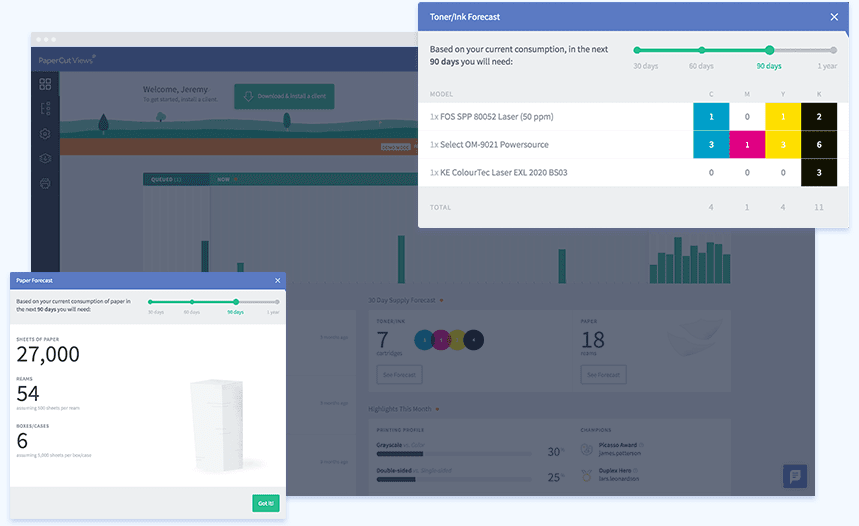Open the dashboard grid icon in sidebar
859x526 pixels.
[x=45, y=84]
